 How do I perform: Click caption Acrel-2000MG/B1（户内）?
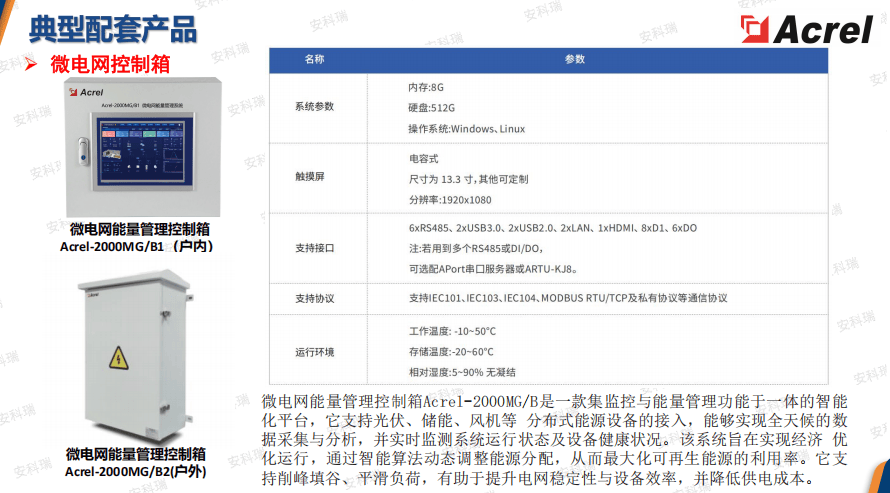tap(136, 246)
